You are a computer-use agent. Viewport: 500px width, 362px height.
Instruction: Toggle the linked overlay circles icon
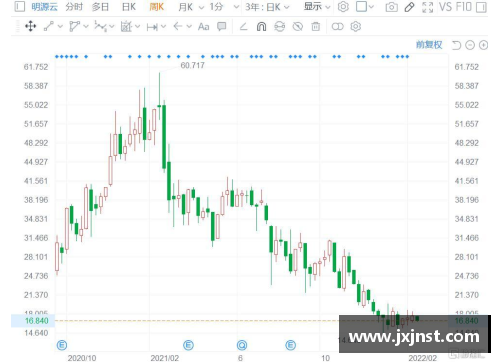point(337,26)
